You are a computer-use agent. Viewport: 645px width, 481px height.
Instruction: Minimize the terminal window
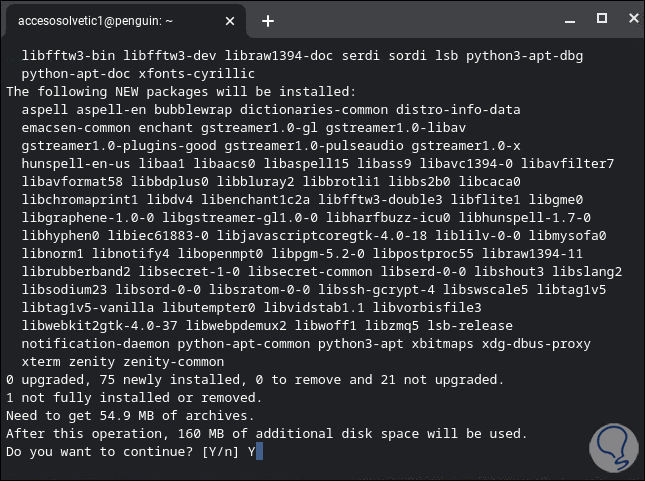coord(572,18)
